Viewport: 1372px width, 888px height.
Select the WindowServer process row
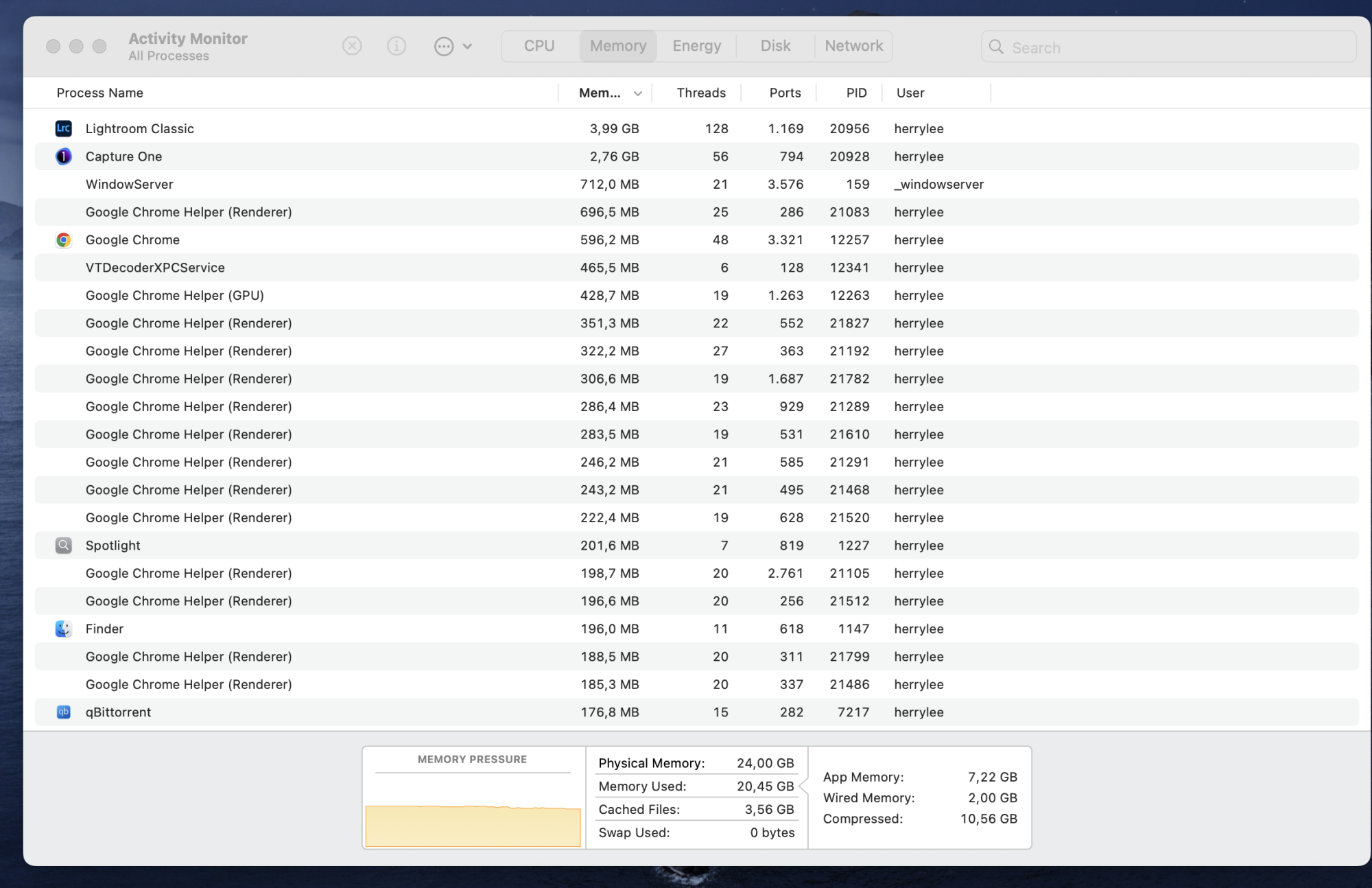[696, 184]
